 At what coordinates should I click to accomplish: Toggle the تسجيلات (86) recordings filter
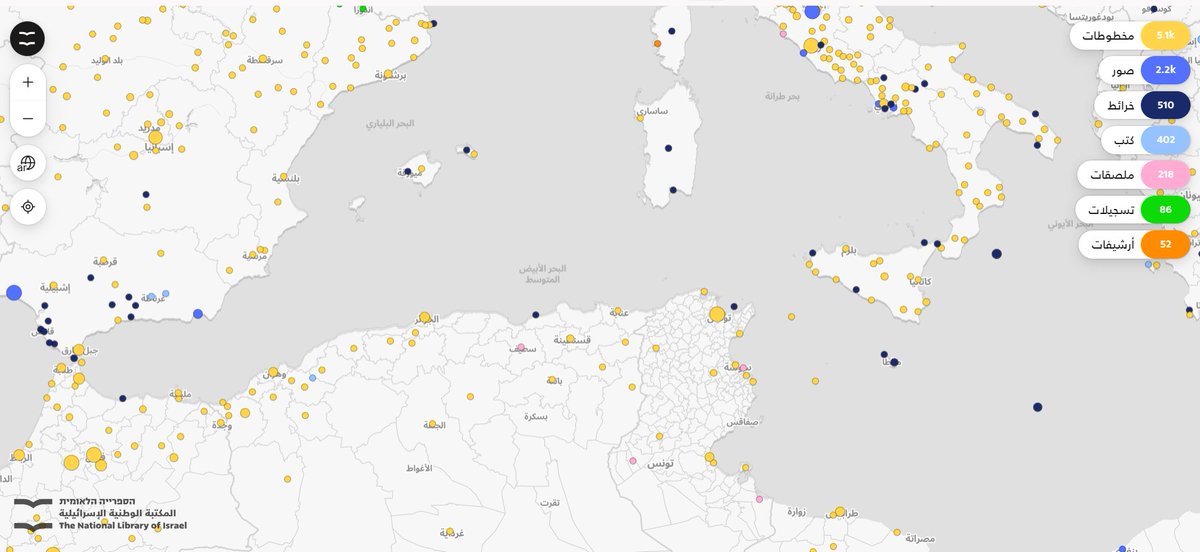coord(1132,210)
